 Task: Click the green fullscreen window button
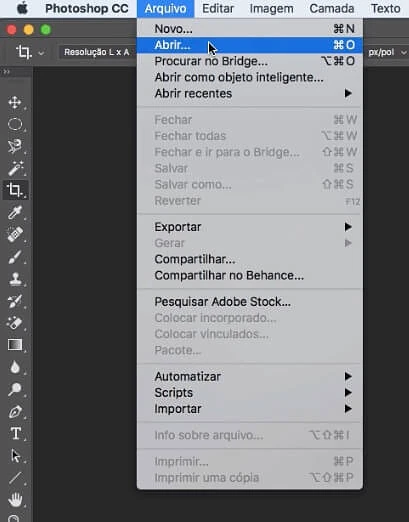point(46,30)
